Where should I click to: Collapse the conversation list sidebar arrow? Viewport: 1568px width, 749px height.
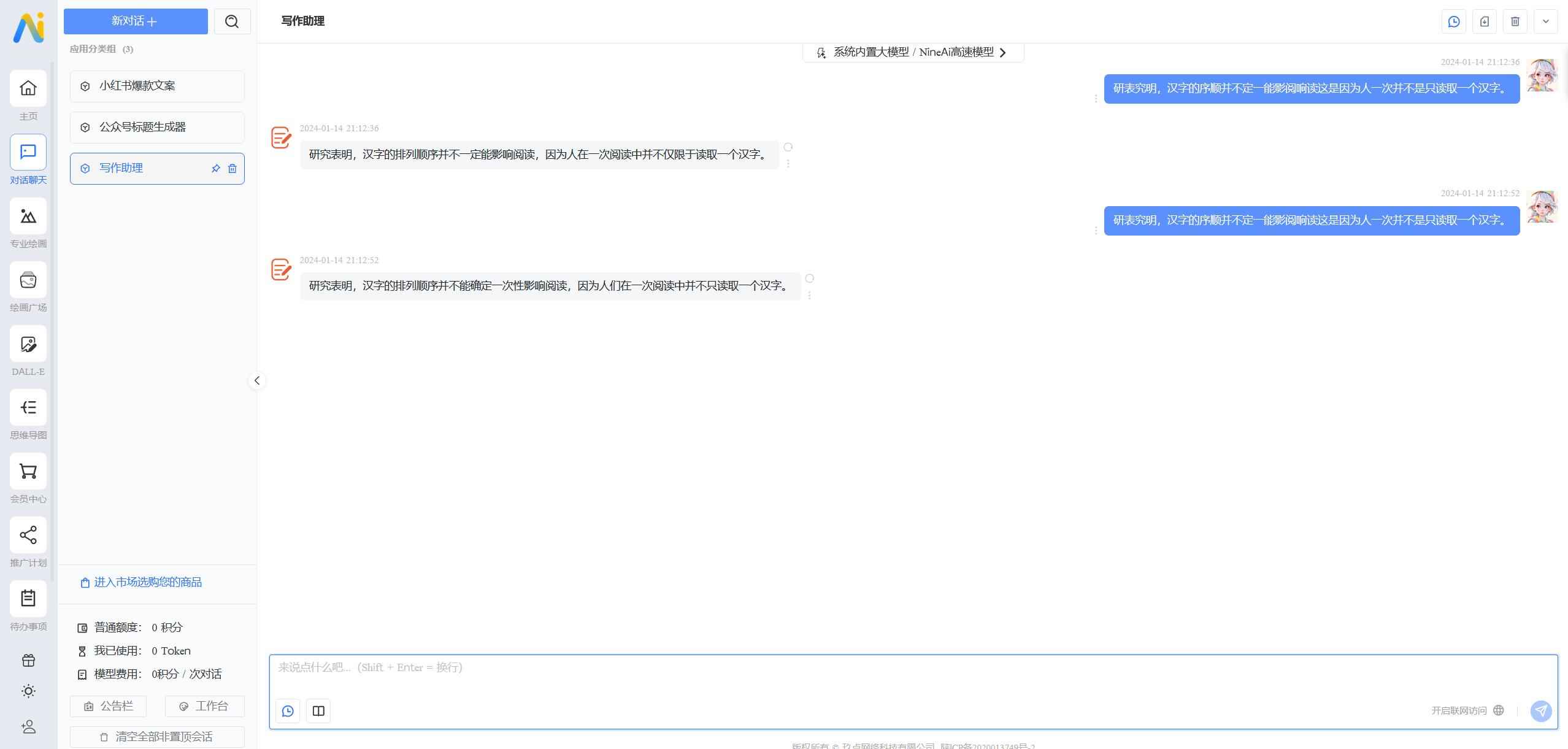257,381
